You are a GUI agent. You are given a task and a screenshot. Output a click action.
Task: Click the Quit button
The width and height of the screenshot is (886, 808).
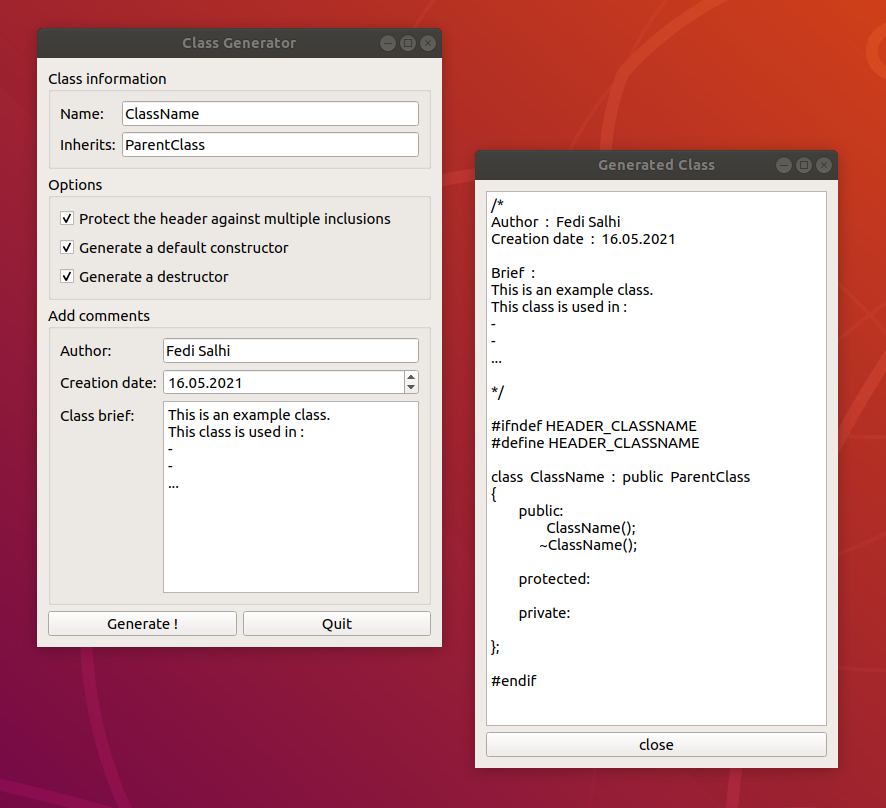(337, 624)
